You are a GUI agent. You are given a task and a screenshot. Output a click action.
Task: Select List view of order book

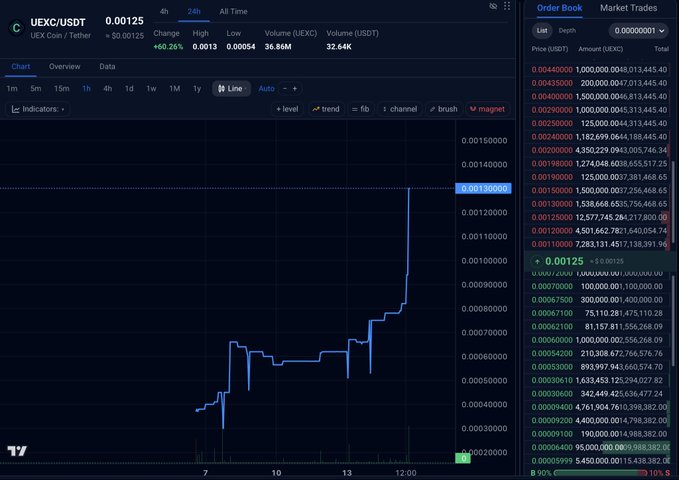(542, 30)
